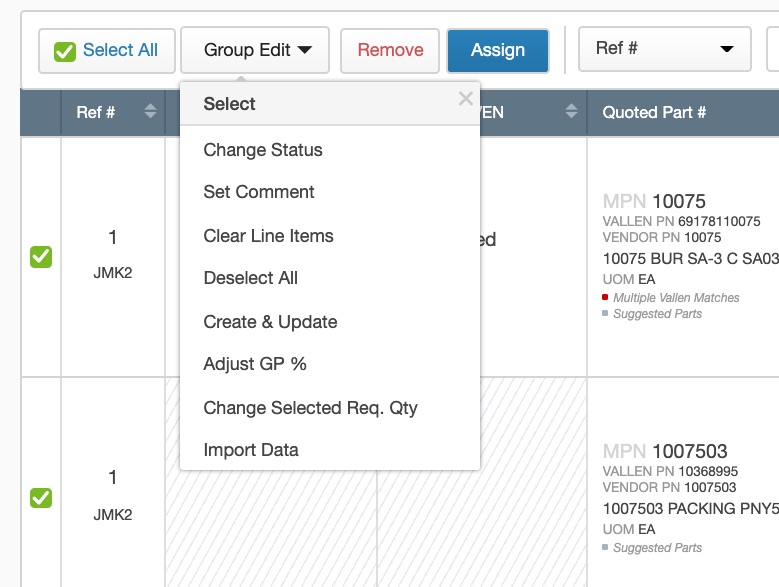Choose Clear Line Items
The image size is (779, 587).
[268, 236]
